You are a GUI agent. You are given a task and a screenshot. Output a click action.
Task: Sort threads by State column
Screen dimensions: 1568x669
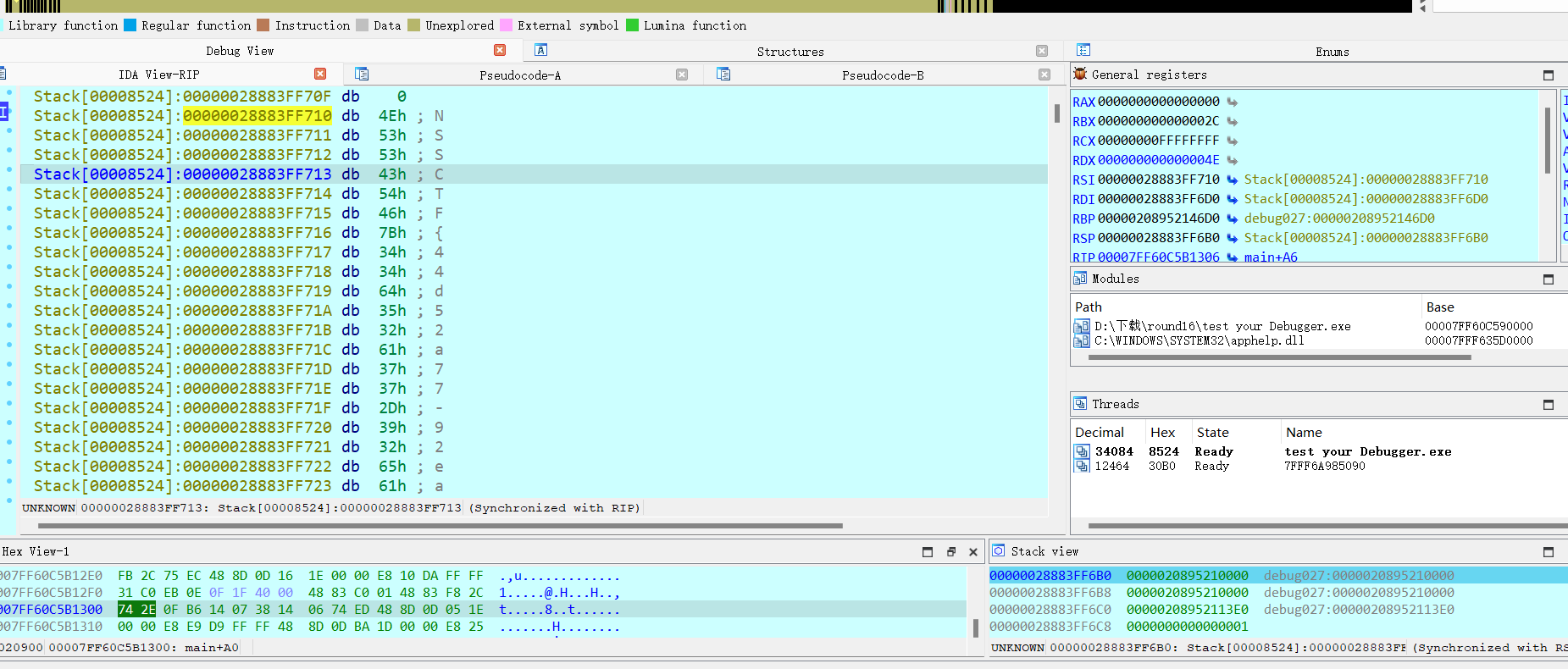point(1212,432)
